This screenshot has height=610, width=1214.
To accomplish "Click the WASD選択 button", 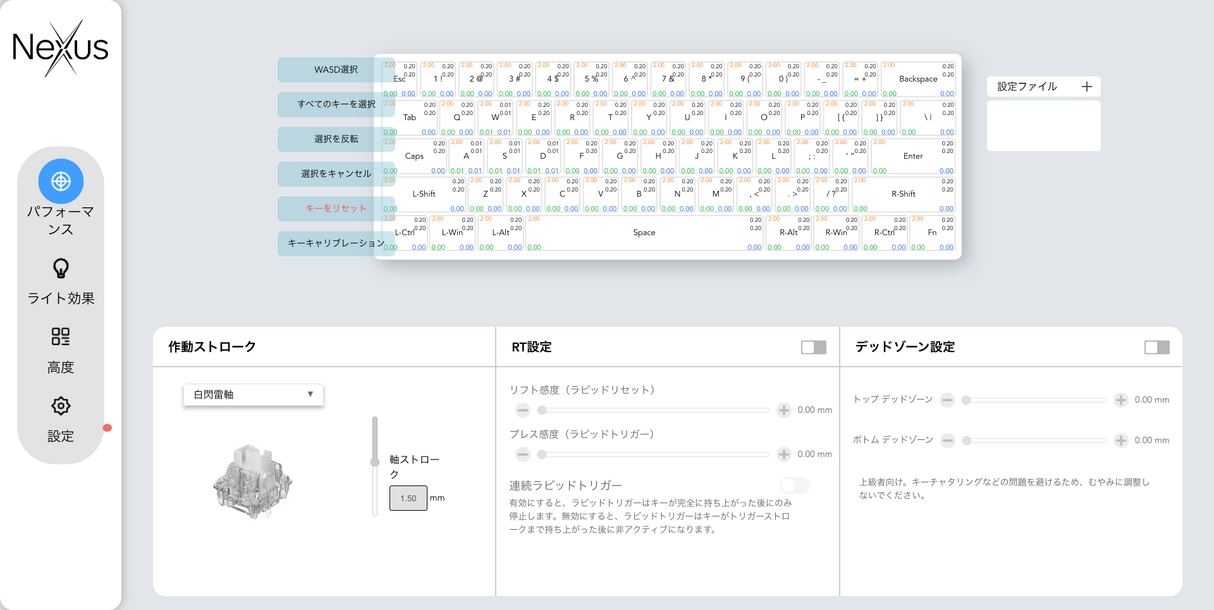I will pos(335,70).
